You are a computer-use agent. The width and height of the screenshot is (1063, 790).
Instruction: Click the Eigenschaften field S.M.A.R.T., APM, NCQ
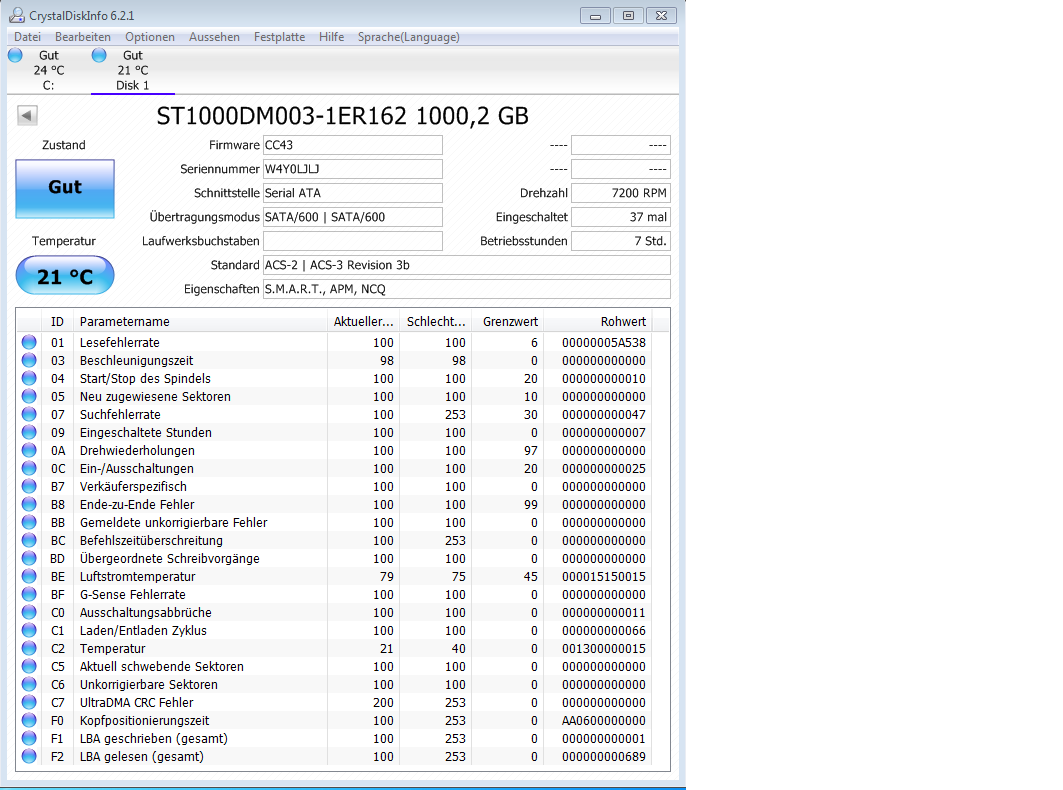click(x=466, y=289)
